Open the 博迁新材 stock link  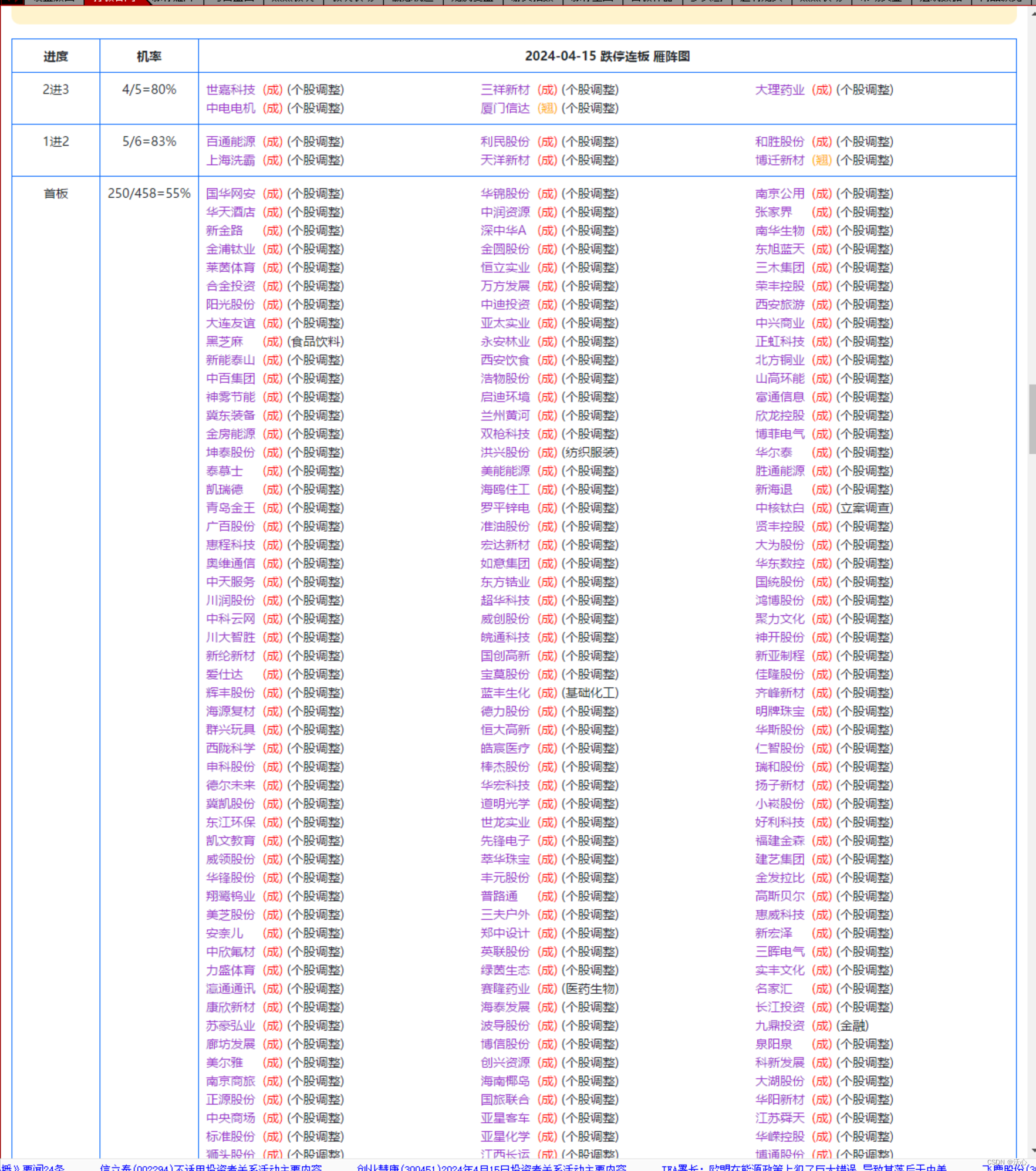[780, 160]
